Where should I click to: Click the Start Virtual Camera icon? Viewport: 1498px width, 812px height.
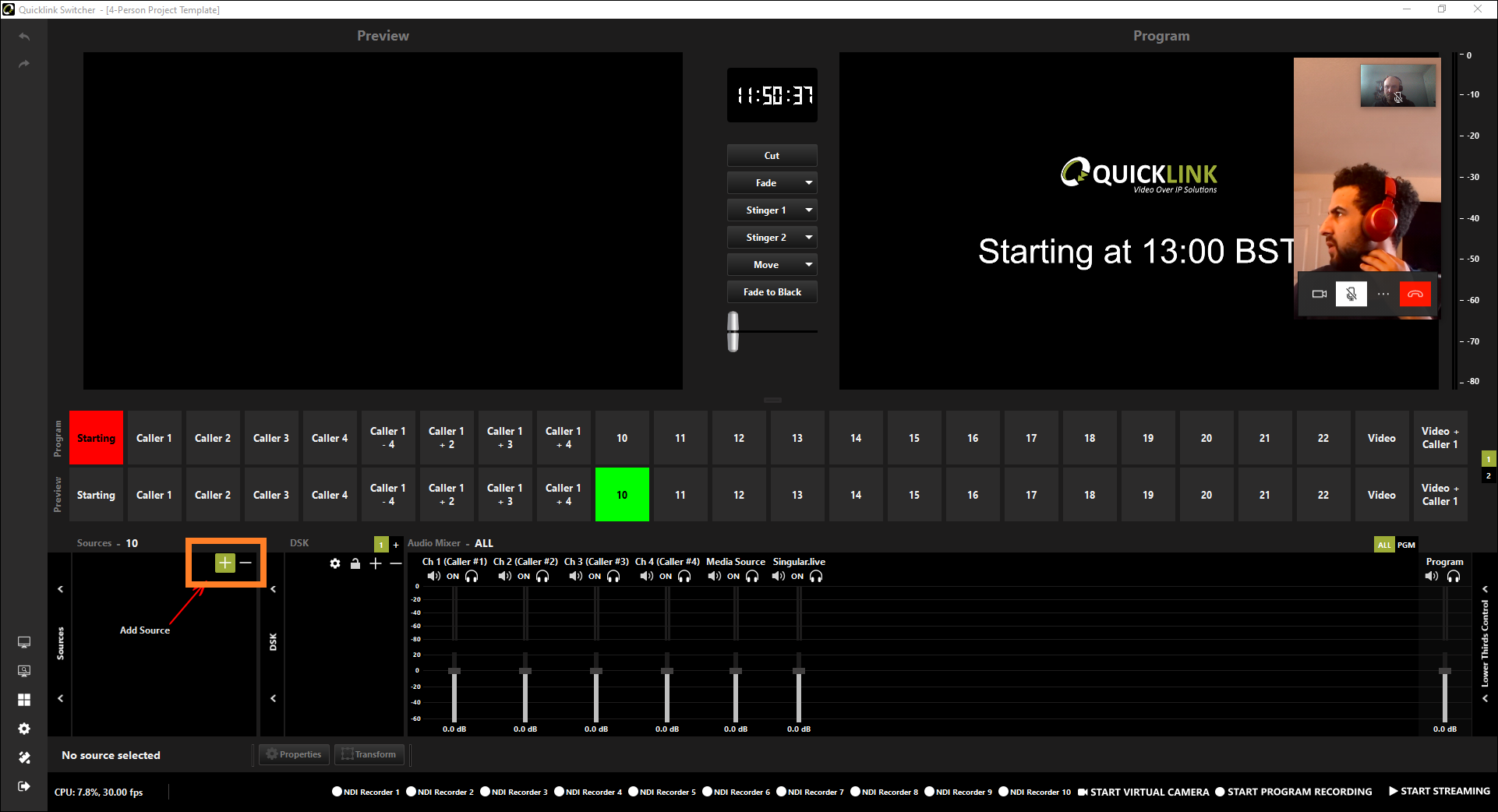coord(1083,792)
